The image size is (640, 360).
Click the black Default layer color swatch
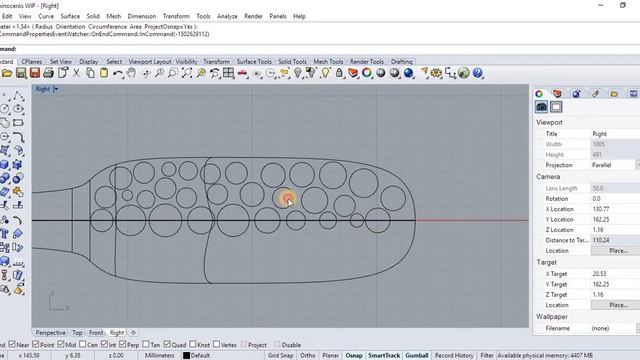tap(187, 356)
